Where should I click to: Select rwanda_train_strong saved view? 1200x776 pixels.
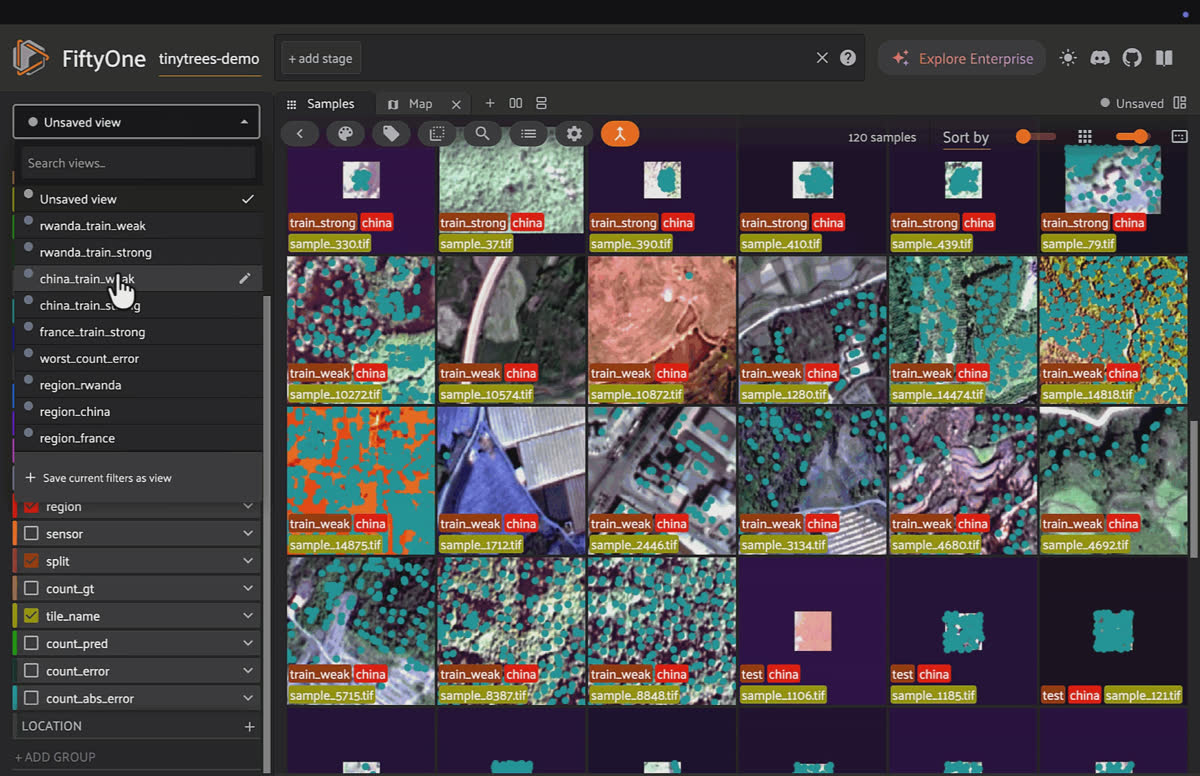tap(137, 252)
